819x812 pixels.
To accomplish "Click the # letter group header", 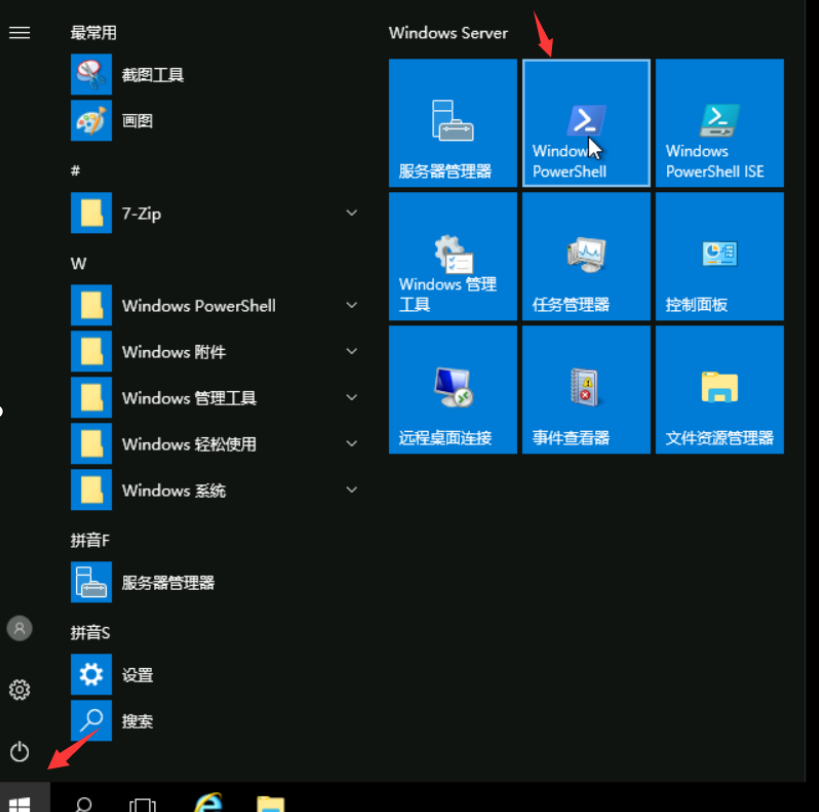I will 76,170.
